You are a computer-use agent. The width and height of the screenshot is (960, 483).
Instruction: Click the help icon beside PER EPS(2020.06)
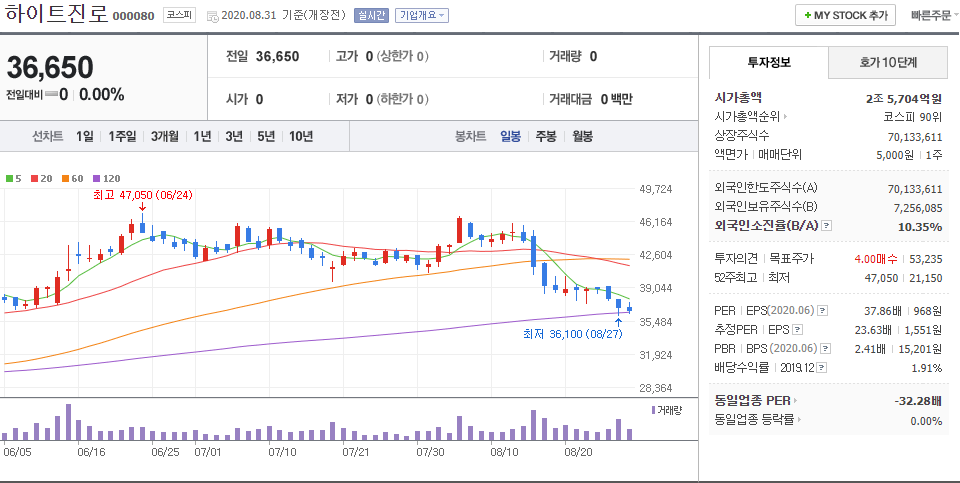pyautogui.click(x=822, y=311)
